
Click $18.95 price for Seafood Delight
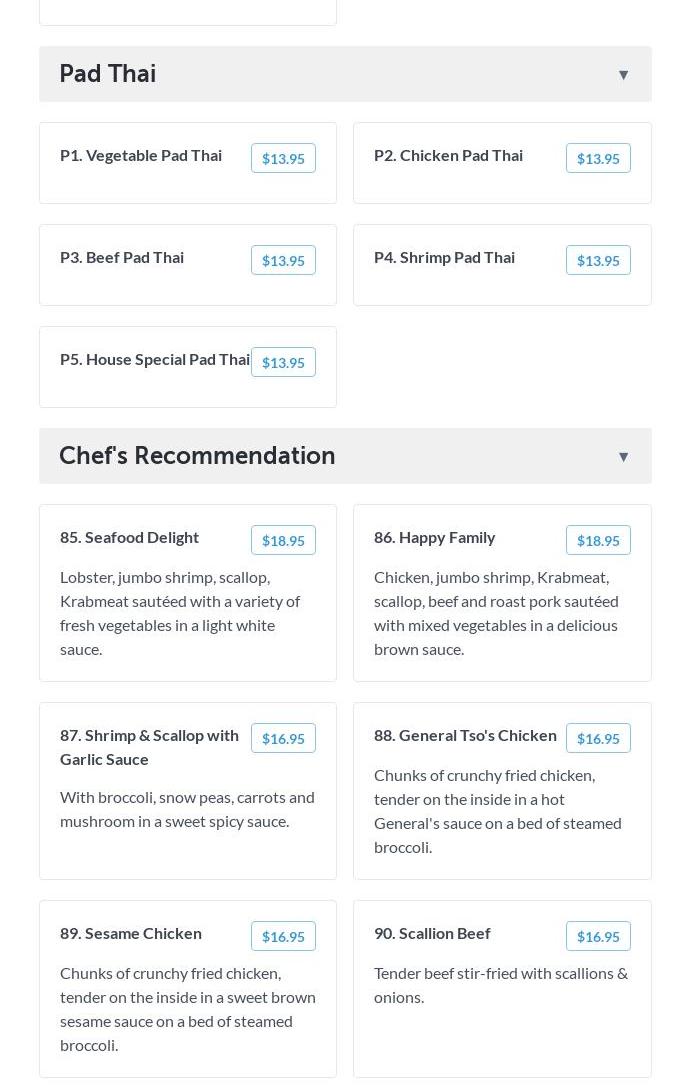(283, 540)
